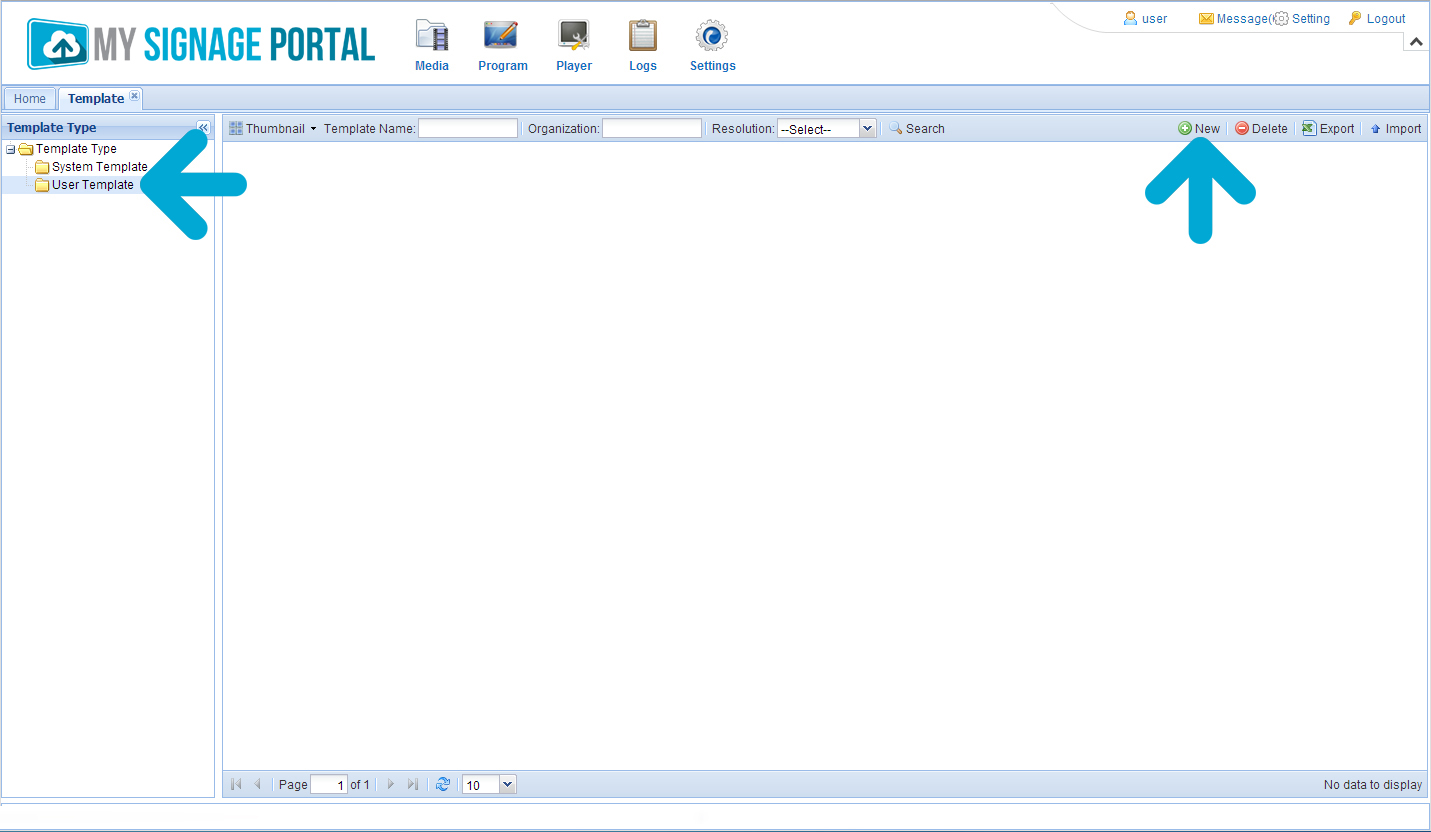Collapse the Template Type side panel
Viewport: 1431px width, 832px height.
[203, 128]
